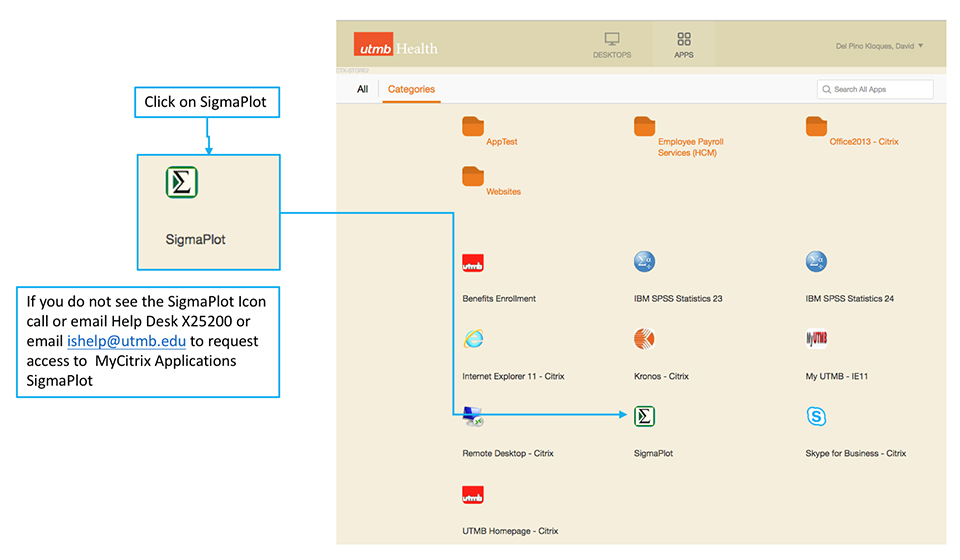Screen dimensions: 960x560
Task: Click the Benefits Enrollment app icon
Action: tap(473, 263)
